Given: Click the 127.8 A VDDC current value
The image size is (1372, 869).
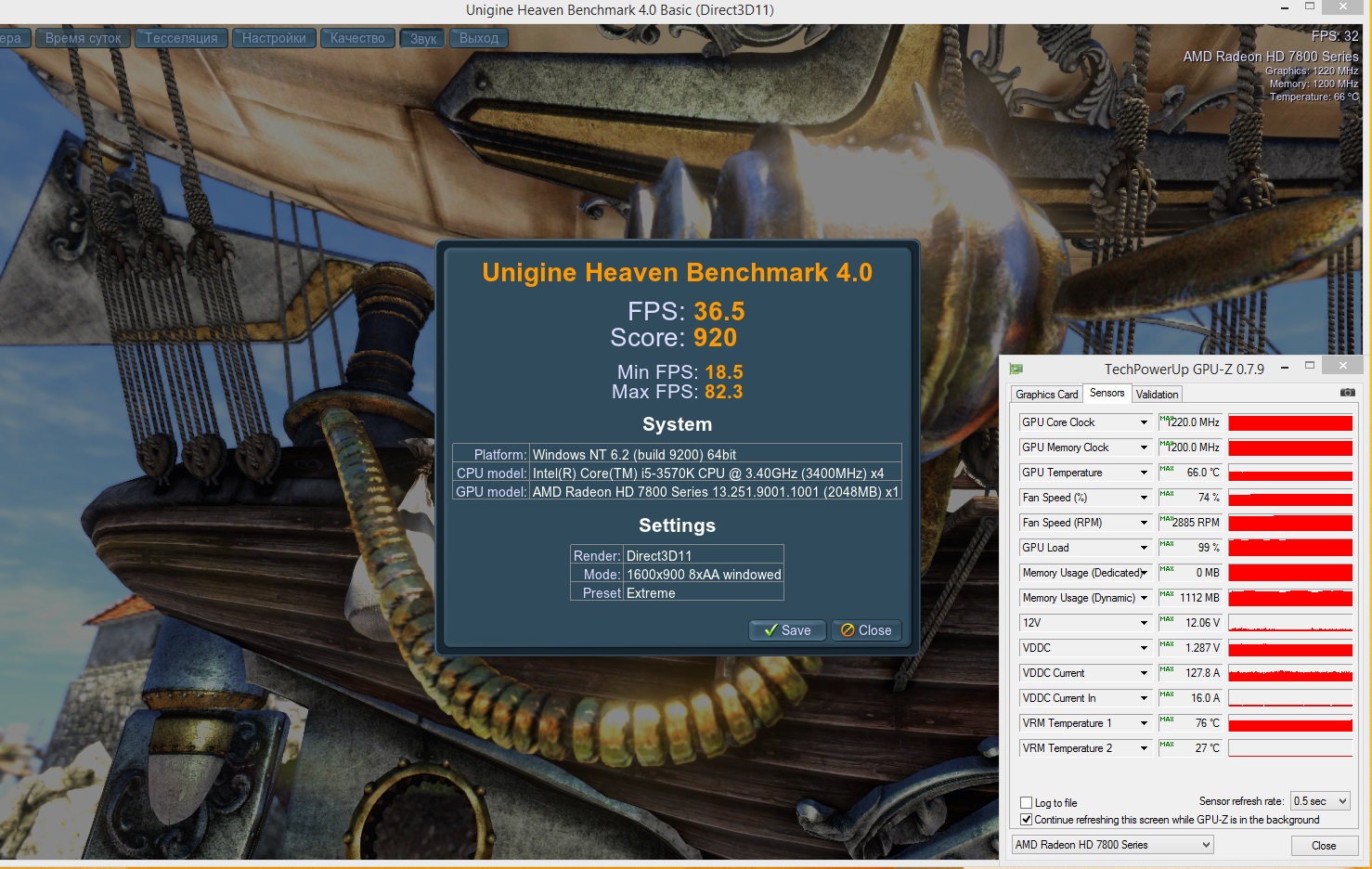Looking at the screenshot, I should [x=1190, y=673].
